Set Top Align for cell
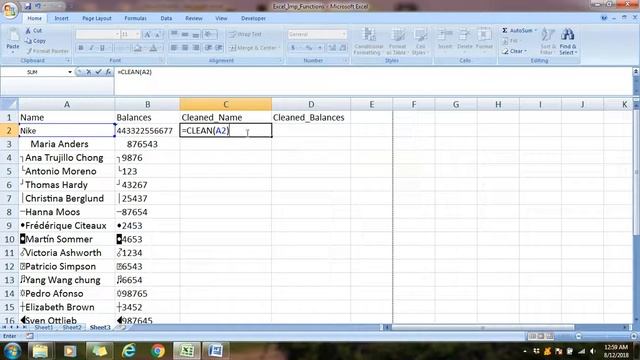 174,34
